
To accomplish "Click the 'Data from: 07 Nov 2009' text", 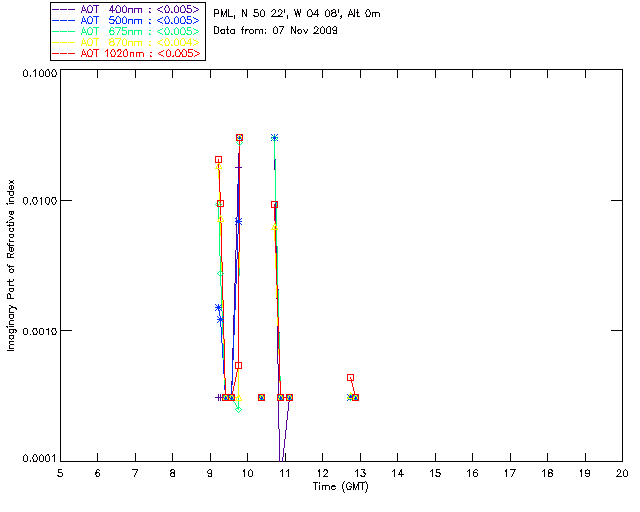I will point(276,31).
